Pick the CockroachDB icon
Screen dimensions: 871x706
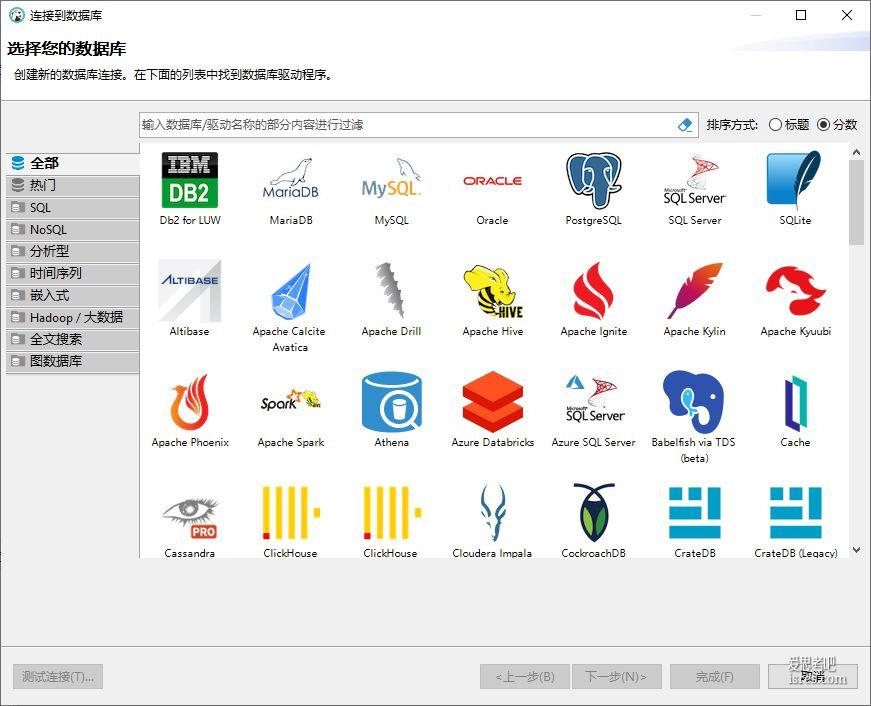click(x=593, y=512)
